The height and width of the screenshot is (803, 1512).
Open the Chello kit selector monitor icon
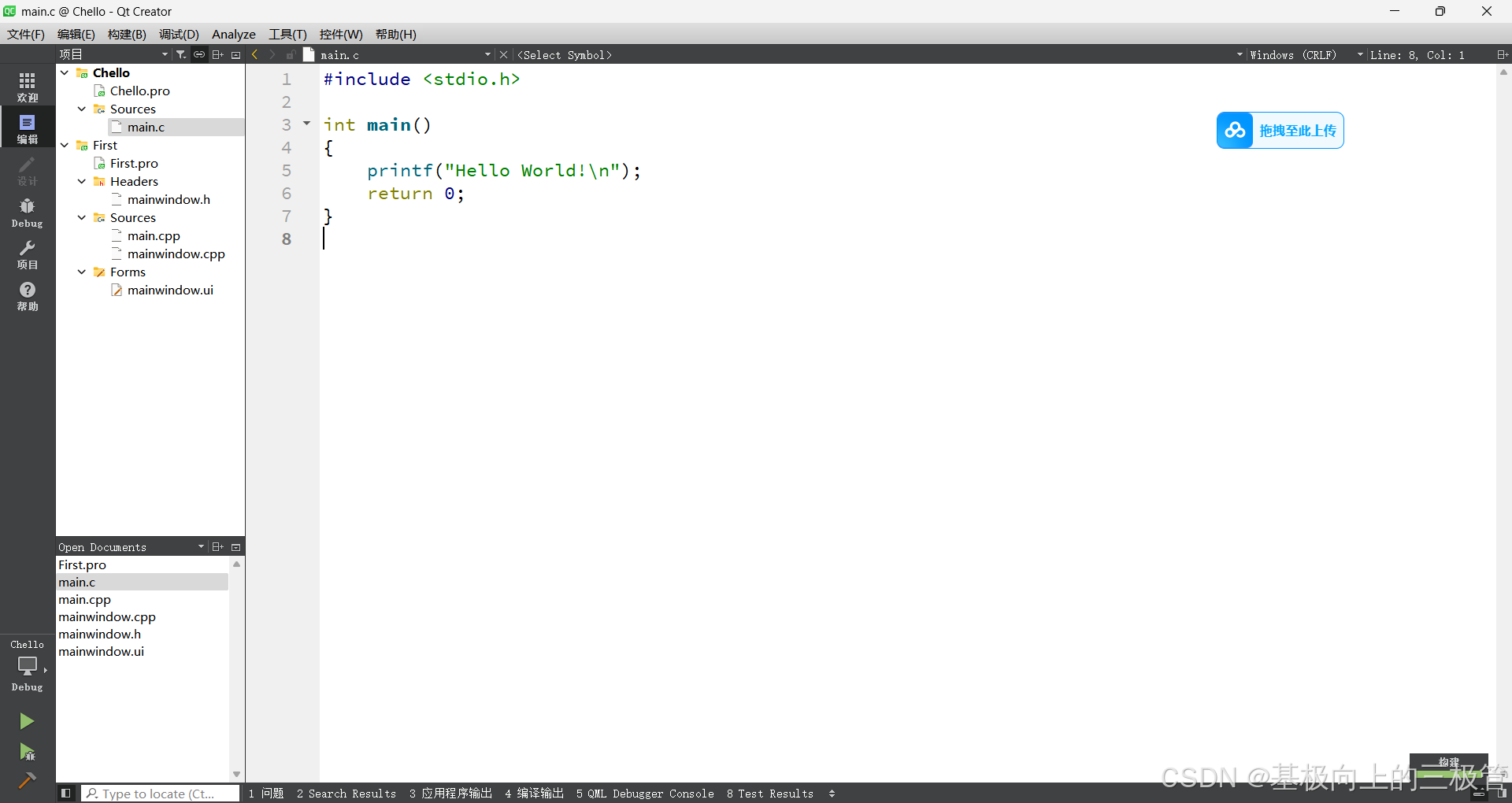pyautogui.click(x=28, y=666)
